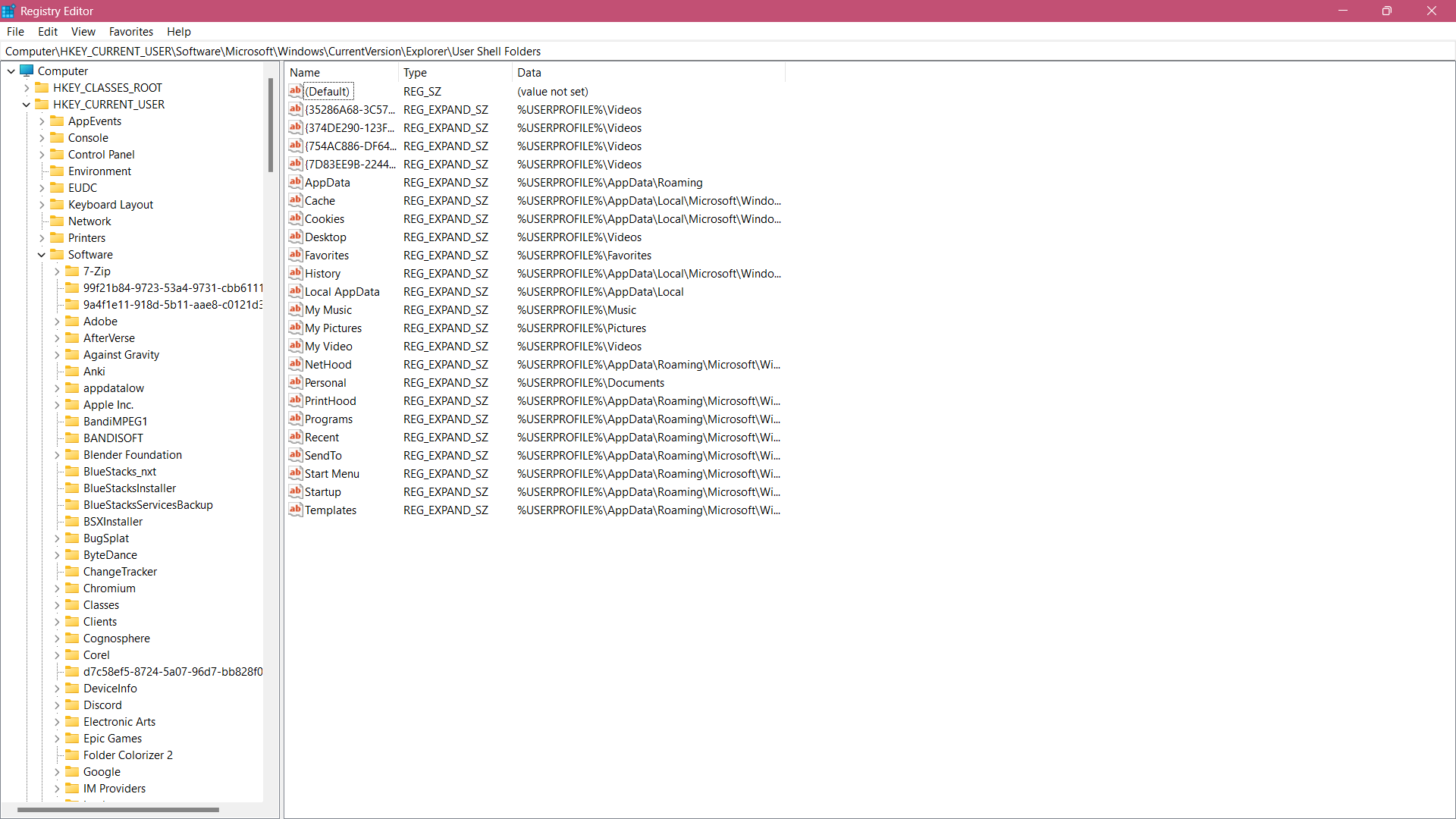Collapse the Computer root node
This screenshot has height=819, width=1456.
click(11, 71)
